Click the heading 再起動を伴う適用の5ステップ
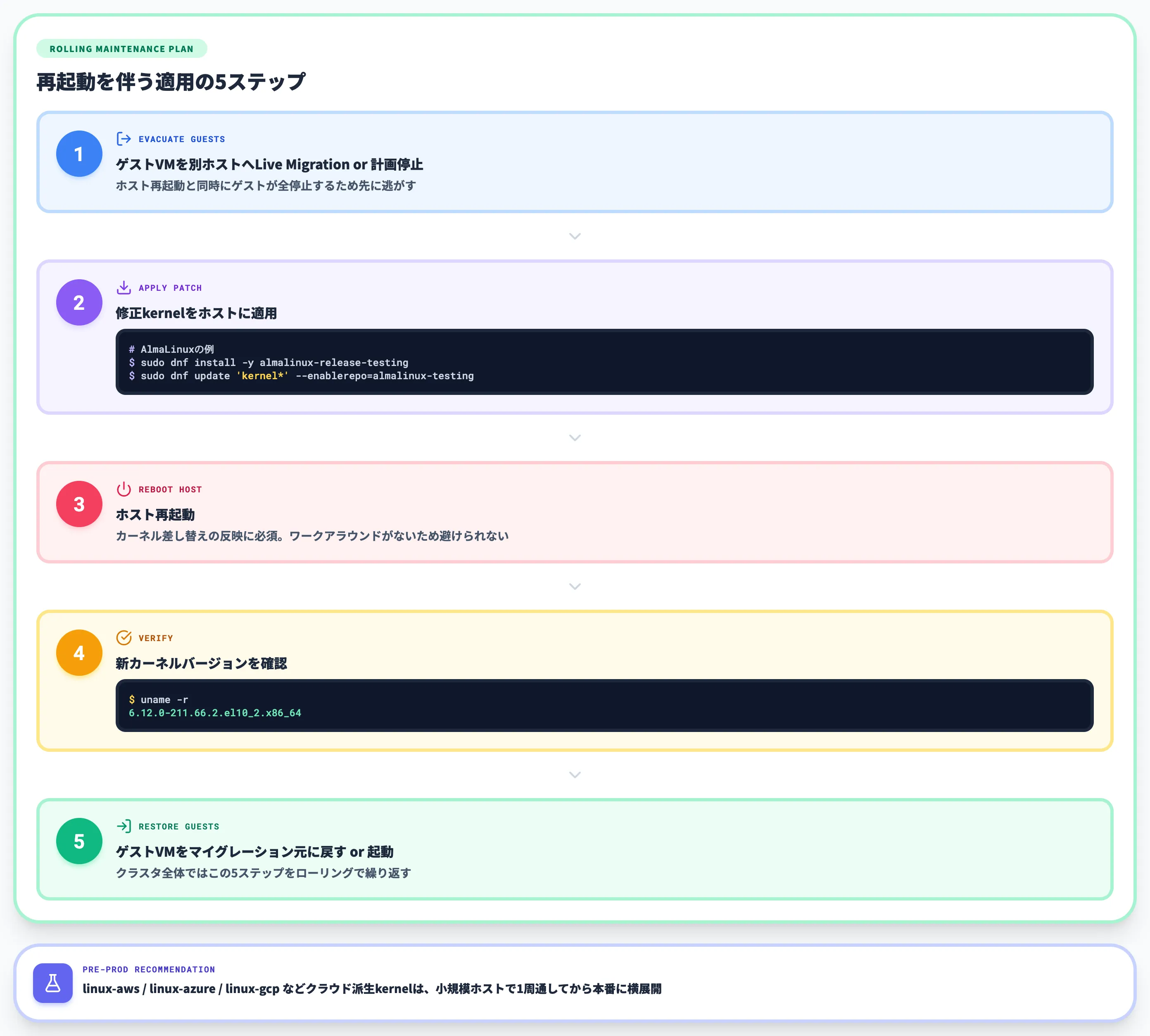 [171, 82]
